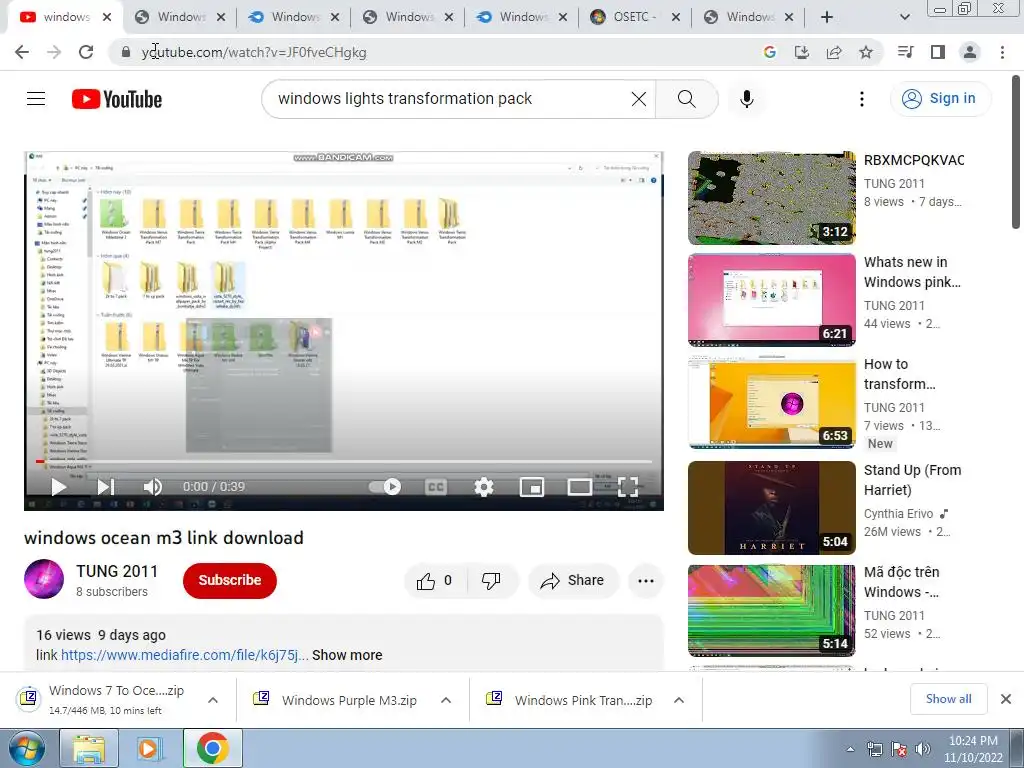Toggle closed captions
This screenshot has height=768, width=1024.
coord(436,487)
